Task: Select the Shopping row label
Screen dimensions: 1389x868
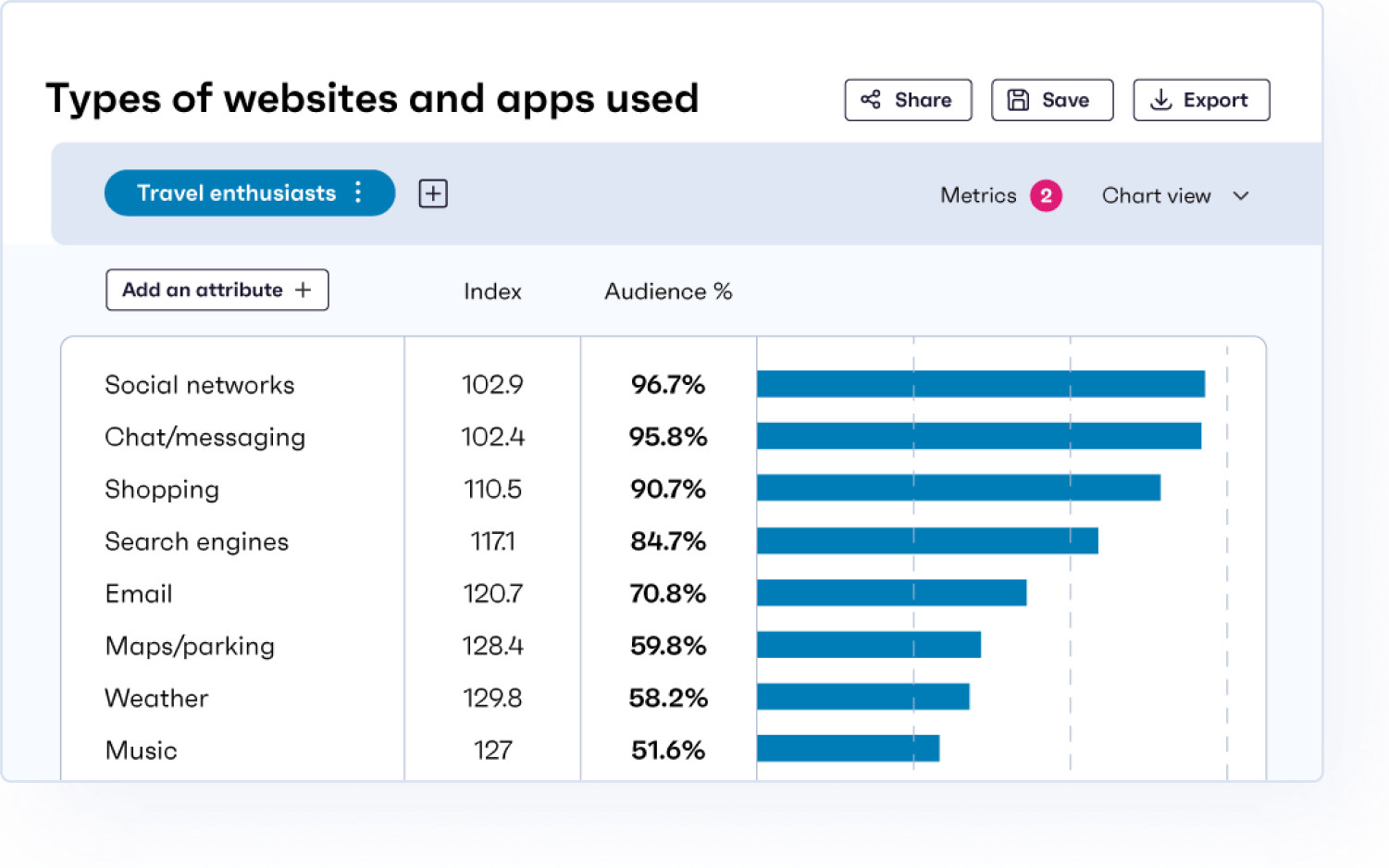Action: click(x=162, y=490)
